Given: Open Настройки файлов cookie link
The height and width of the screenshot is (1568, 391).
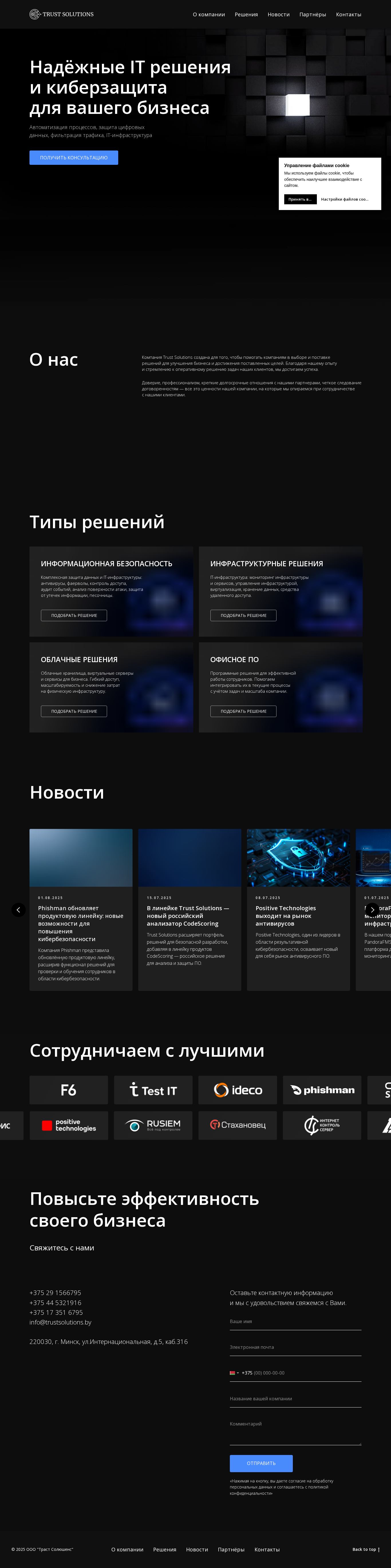Looking at the screenshot, I should [345, 199].
